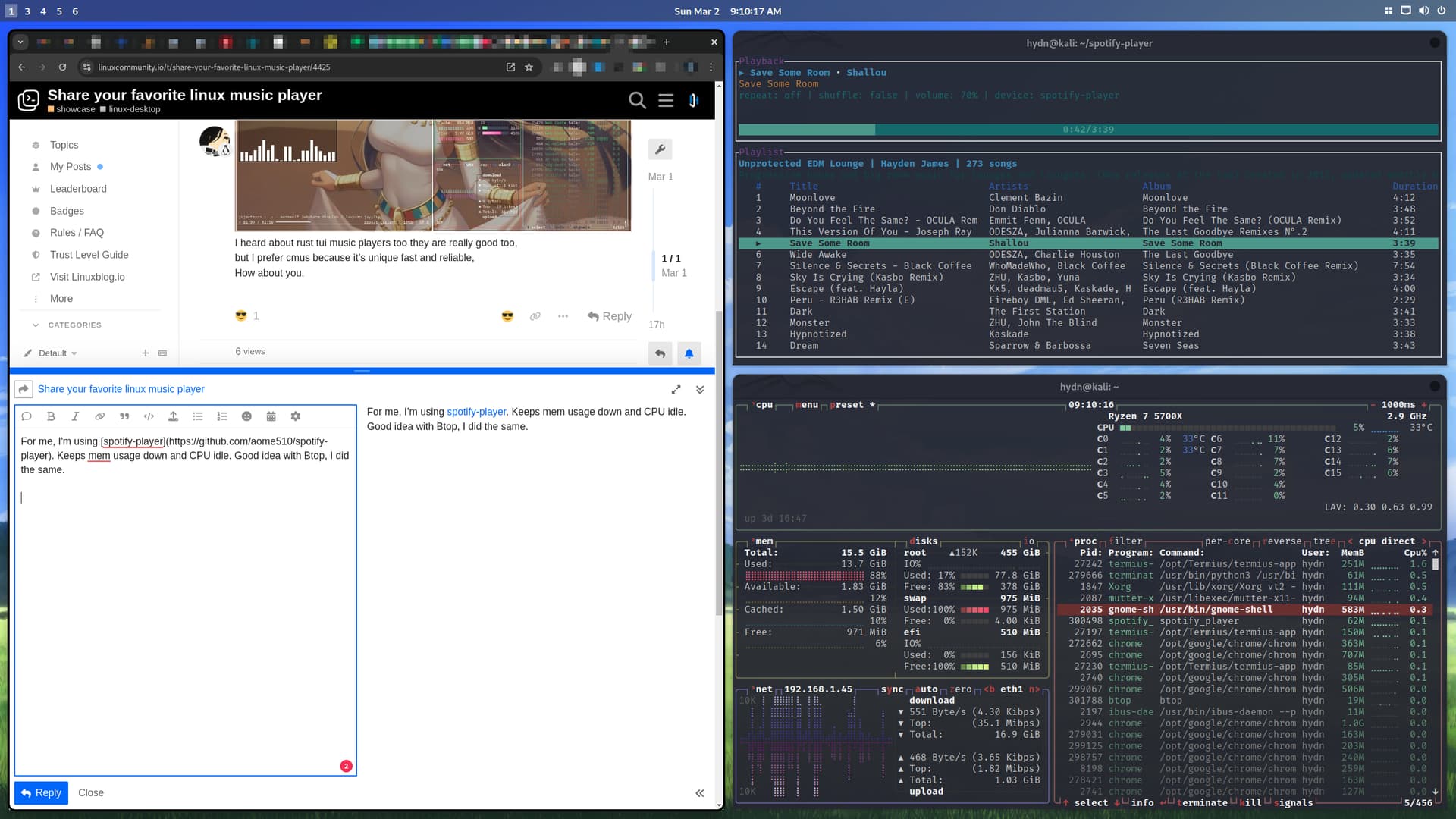Open topic title link in composer header

(121, 389)
